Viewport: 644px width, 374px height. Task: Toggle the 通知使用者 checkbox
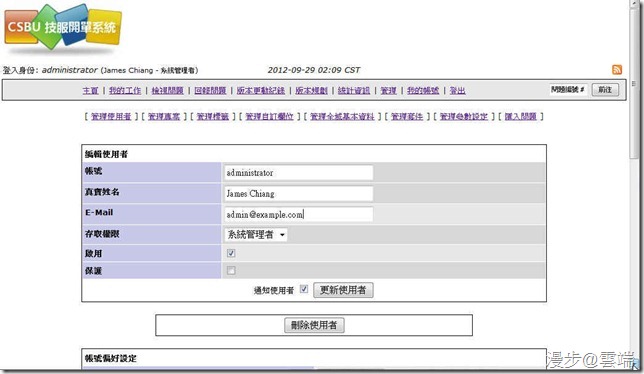304,289
